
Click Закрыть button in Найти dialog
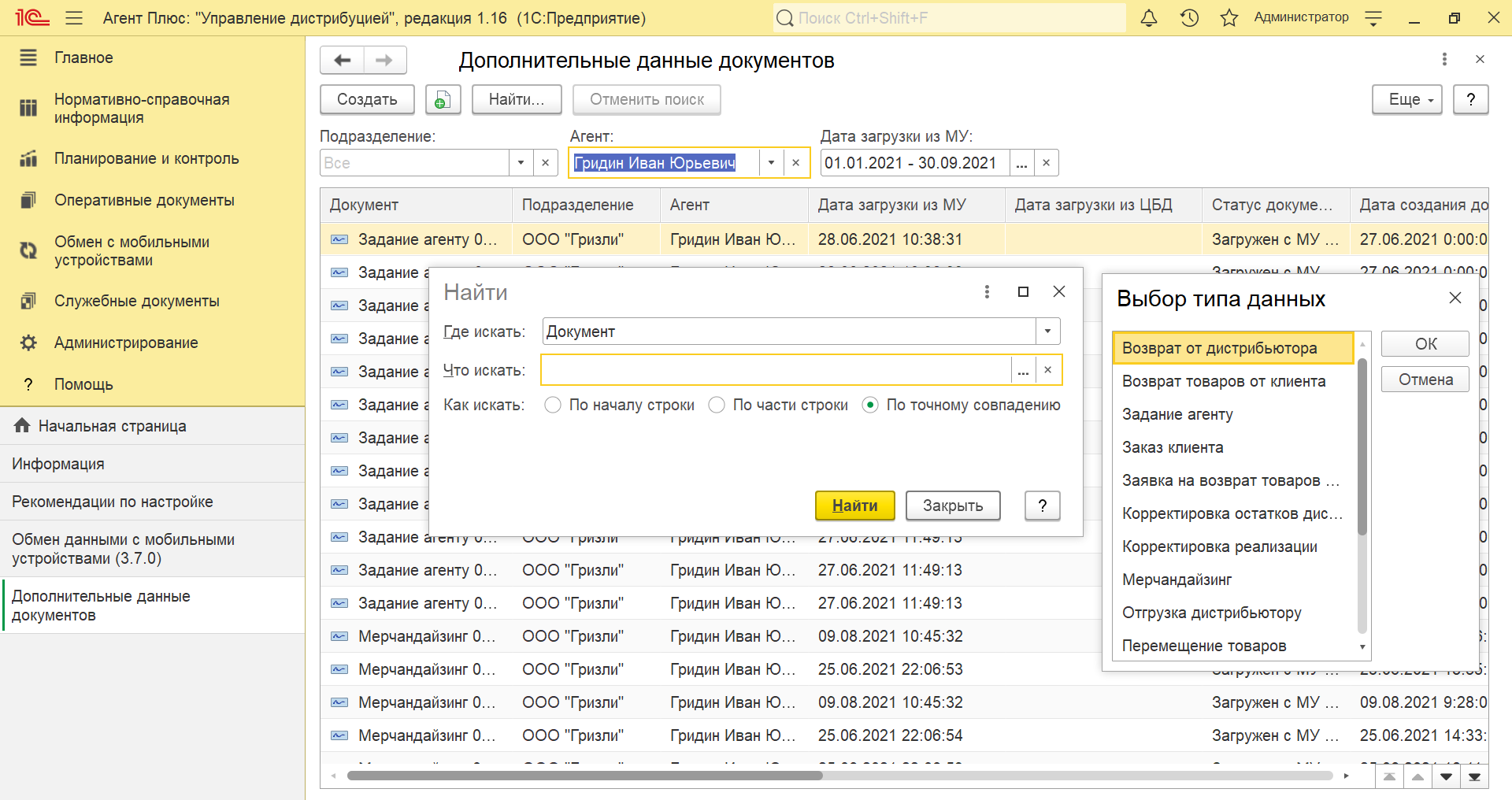[953, 506]
